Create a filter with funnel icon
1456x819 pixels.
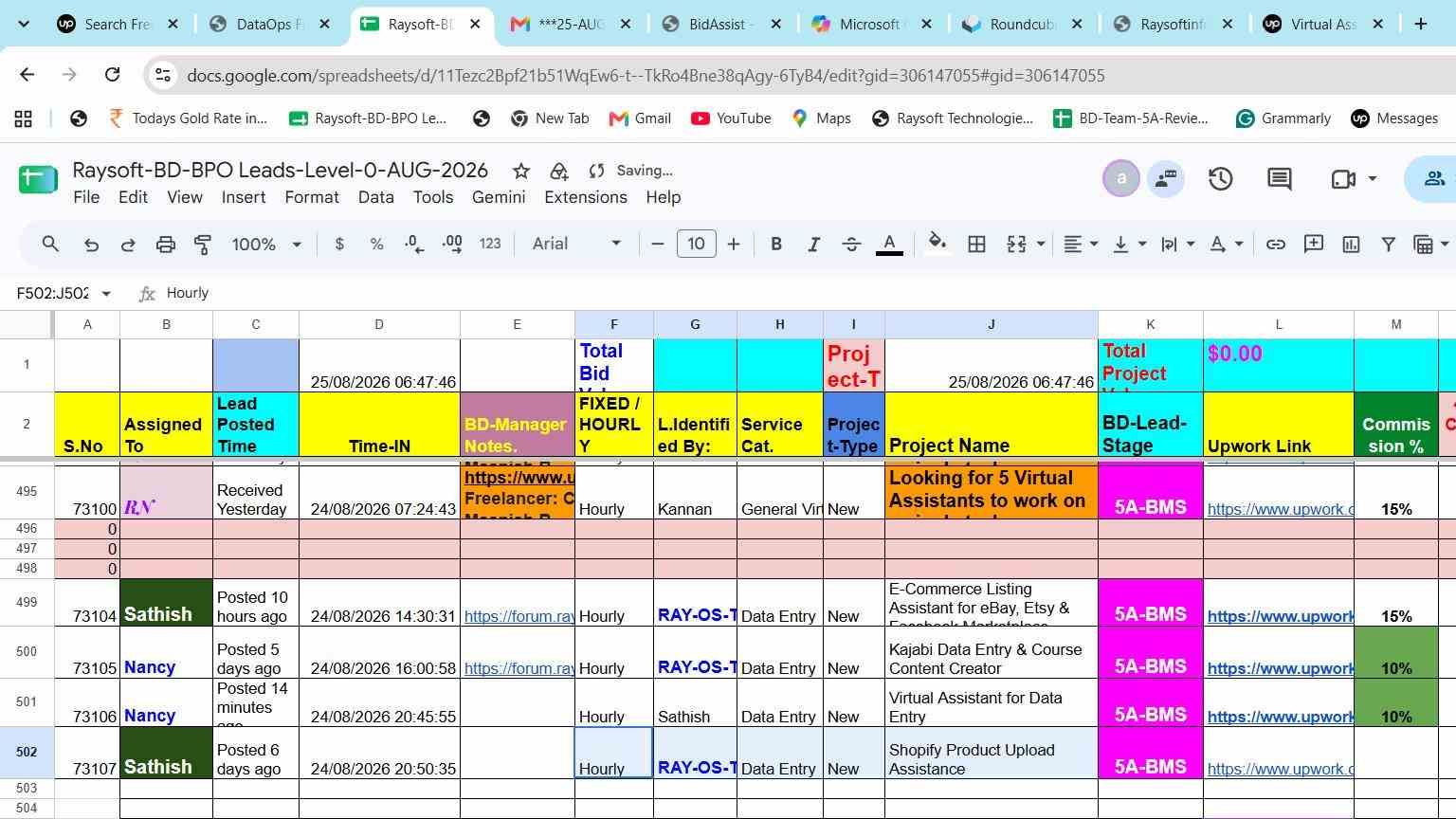point(1388,245)
